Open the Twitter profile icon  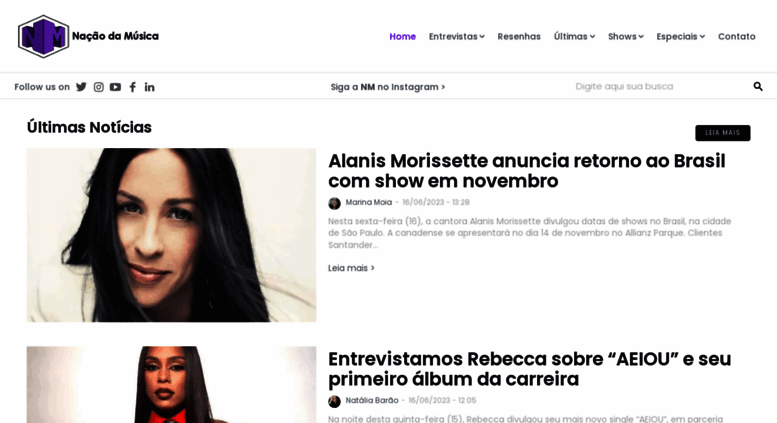coord(81,87)
